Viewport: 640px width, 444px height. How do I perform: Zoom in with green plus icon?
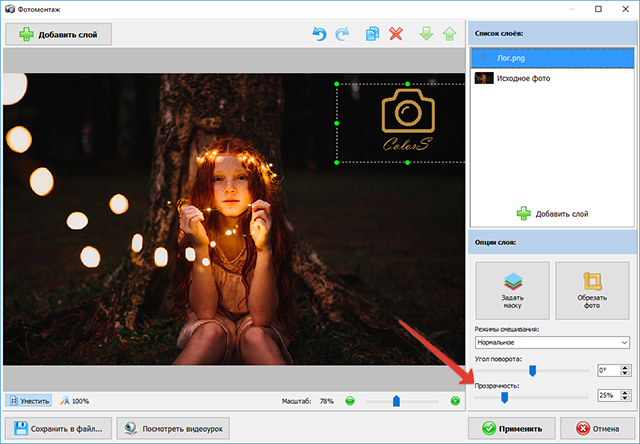click(455, 401)
